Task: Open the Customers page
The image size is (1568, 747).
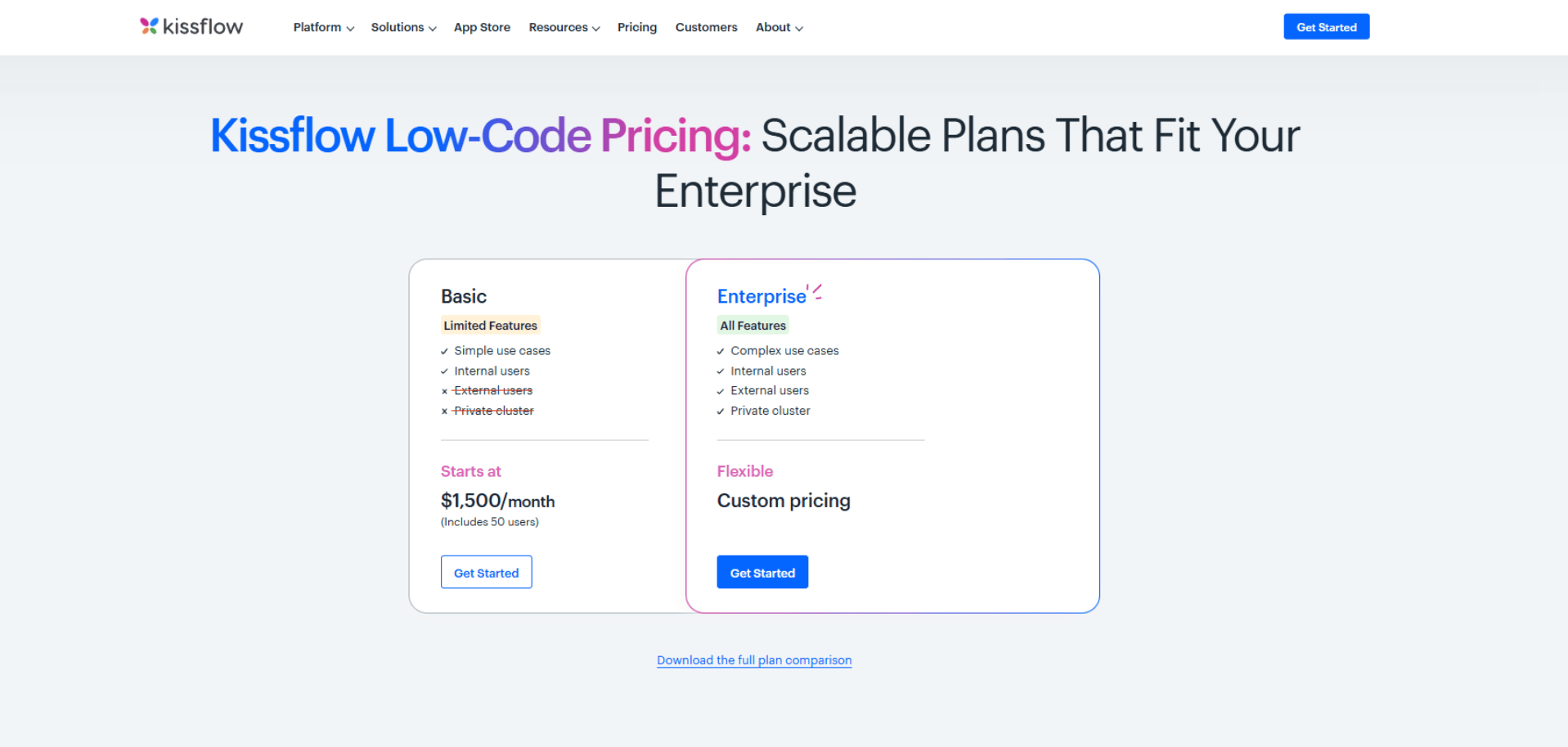Action: pyautogui.click(x=705, y=27)
